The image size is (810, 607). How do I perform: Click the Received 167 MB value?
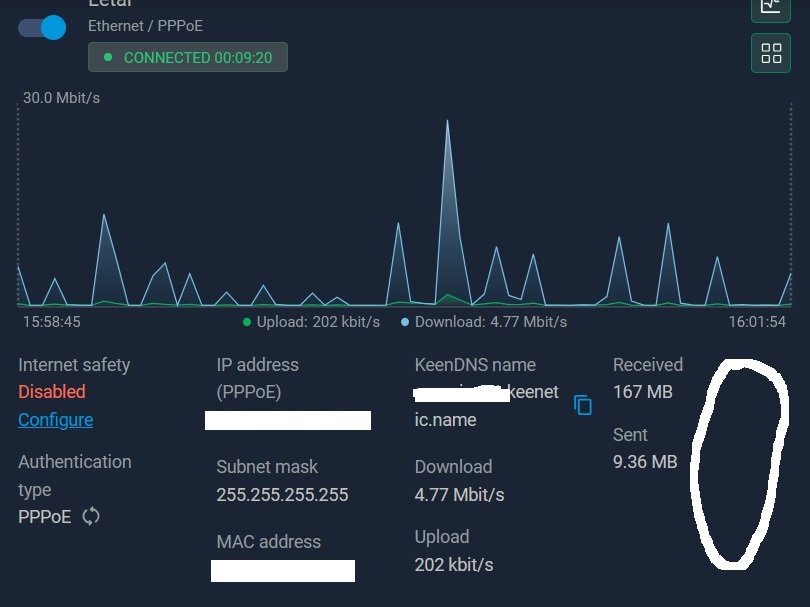[x=642, y=392]
